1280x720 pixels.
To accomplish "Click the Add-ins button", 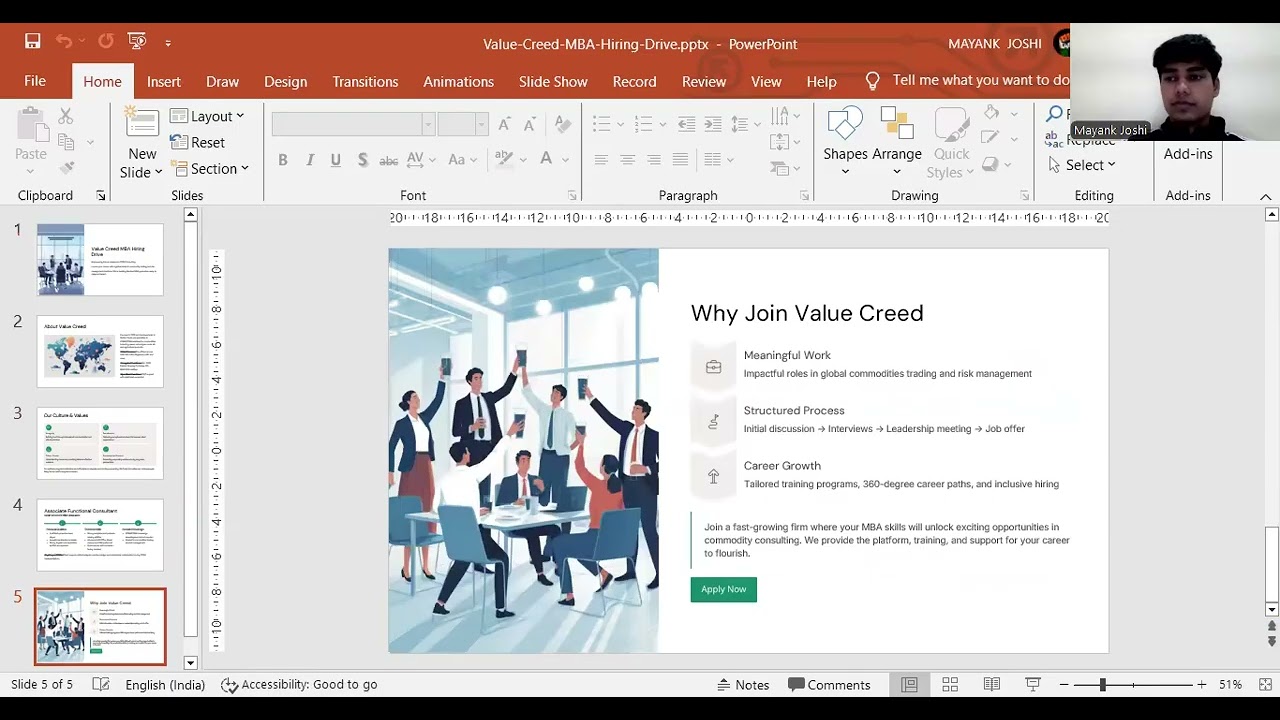I will point(1188,154).
